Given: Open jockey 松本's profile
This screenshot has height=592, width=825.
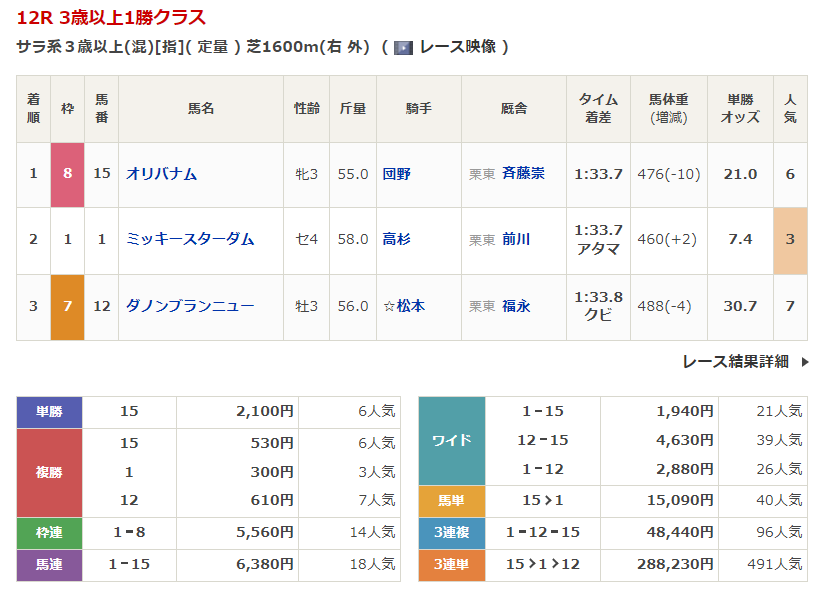Looking at the screenshot, I should (403, 306).
